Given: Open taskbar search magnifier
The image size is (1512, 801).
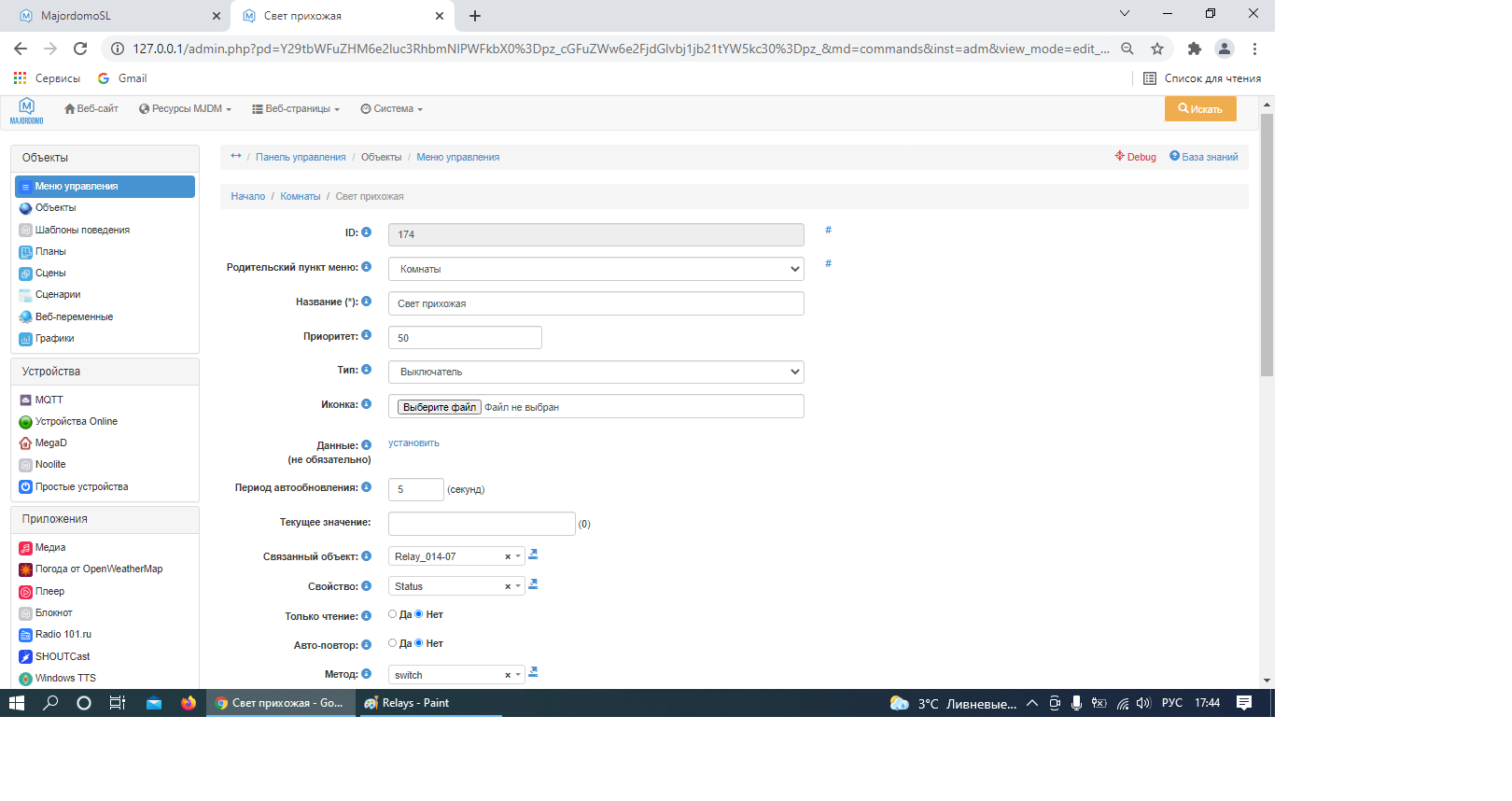Looking at the screenshot, I should tap(50, 703).
